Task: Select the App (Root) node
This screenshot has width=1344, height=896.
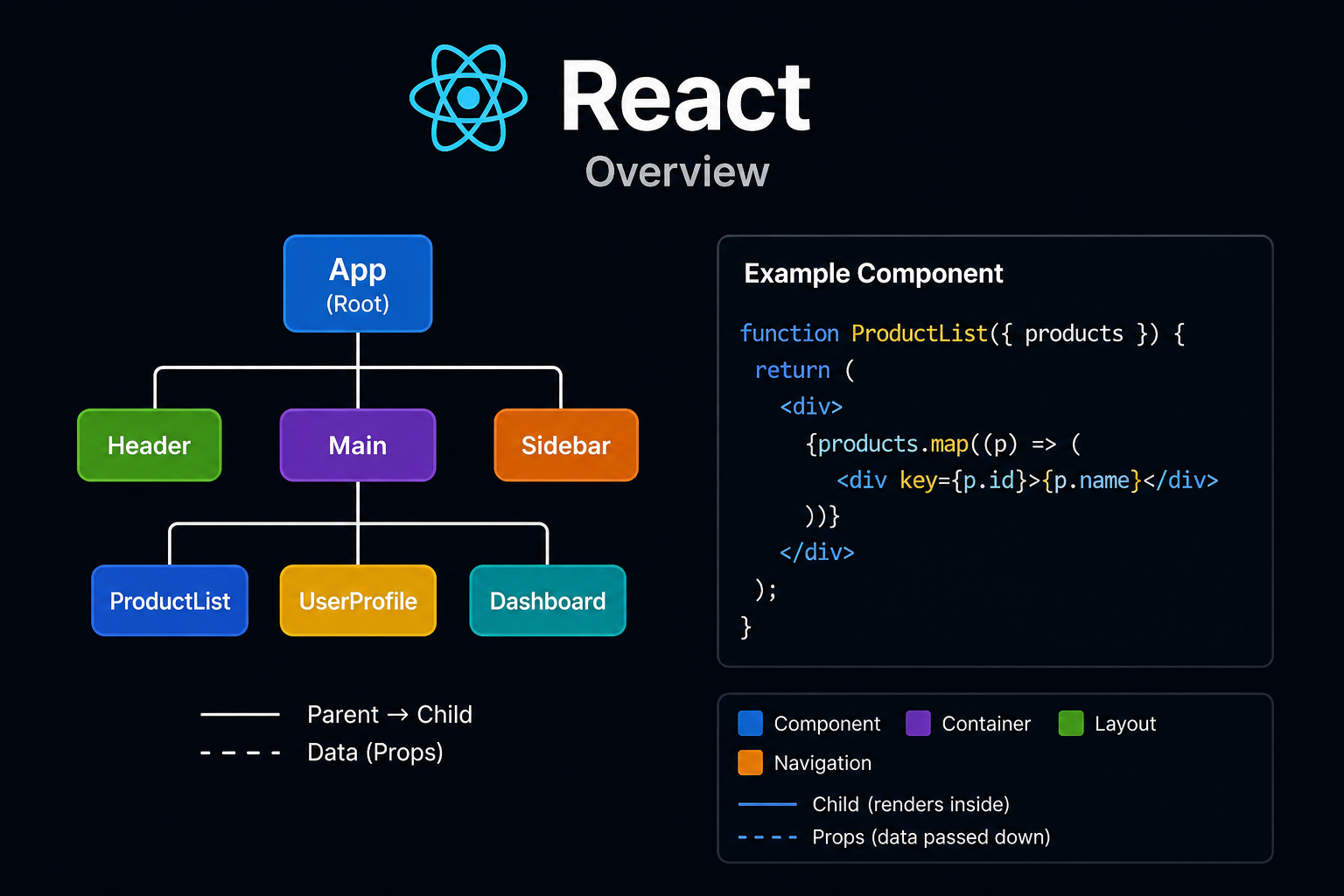Action: point(358,283)
